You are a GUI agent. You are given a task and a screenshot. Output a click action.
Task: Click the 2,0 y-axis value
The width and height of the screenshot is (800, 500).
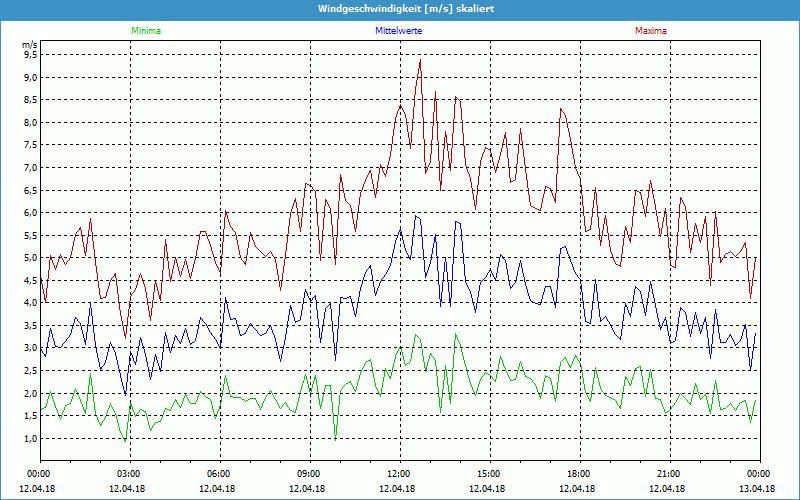pyautogui.click(x=31, y=393)
